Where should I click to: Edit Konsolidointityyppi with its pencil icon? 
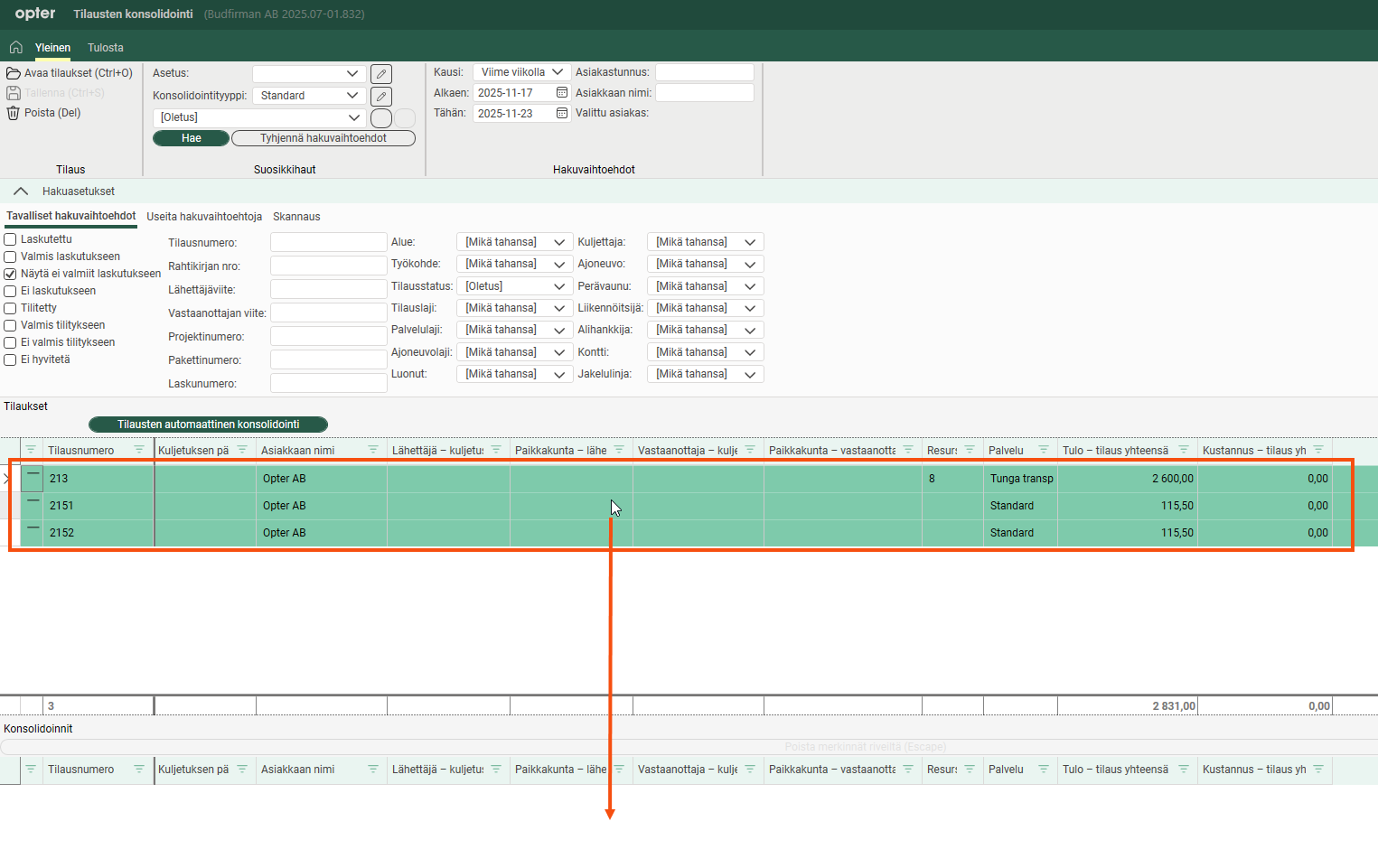(381, 96)
